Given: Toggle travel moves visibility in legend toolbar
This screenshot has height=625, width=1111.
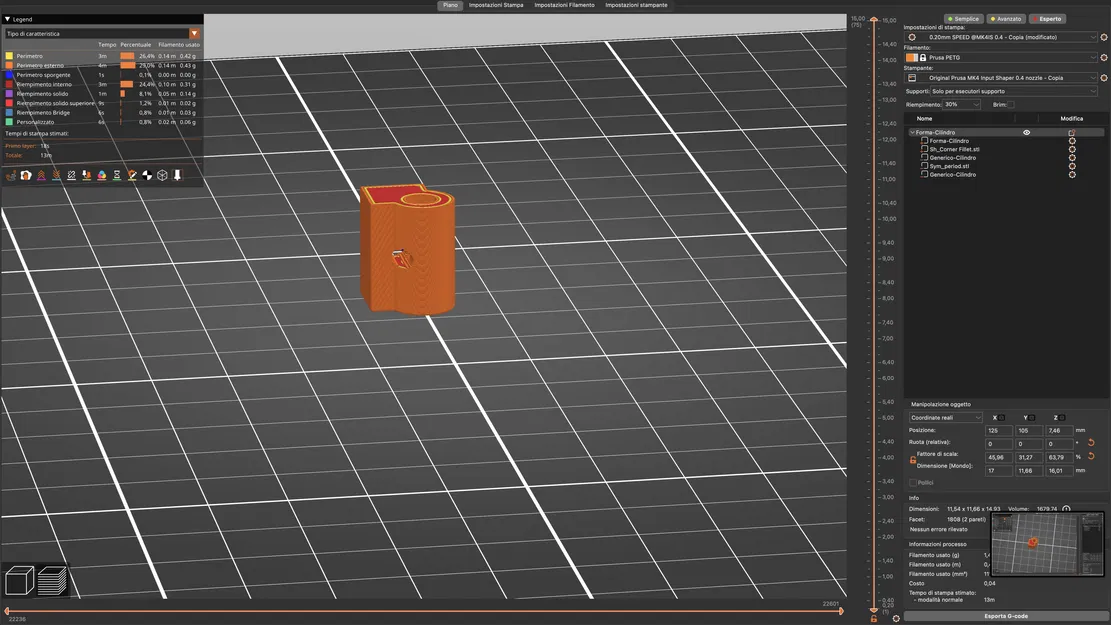Looking at the screenshot, I should pyautogui.click(x=11, y=175).
